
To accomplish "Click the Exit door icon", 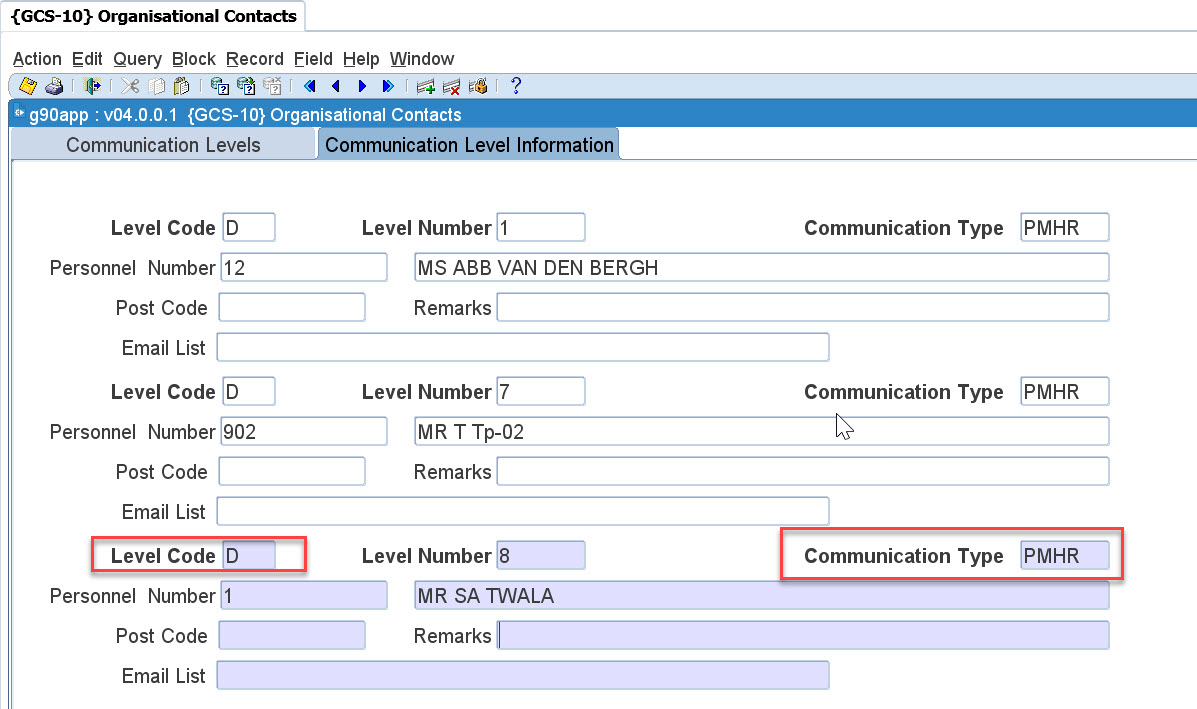I will (x=93, y=86).
